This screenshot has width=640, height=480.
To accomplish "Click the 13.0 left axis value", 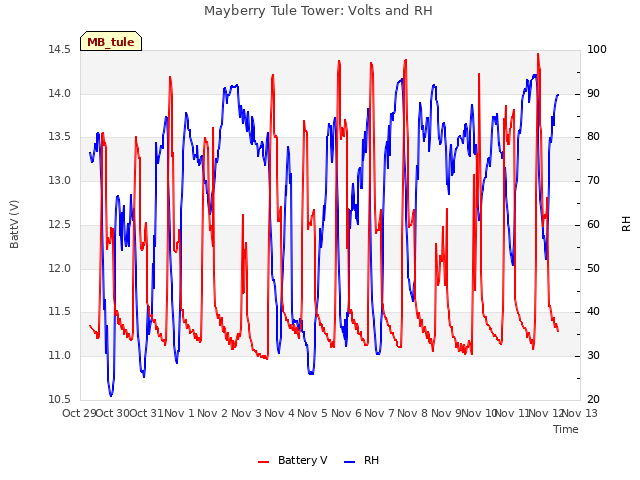I will 60,180.
